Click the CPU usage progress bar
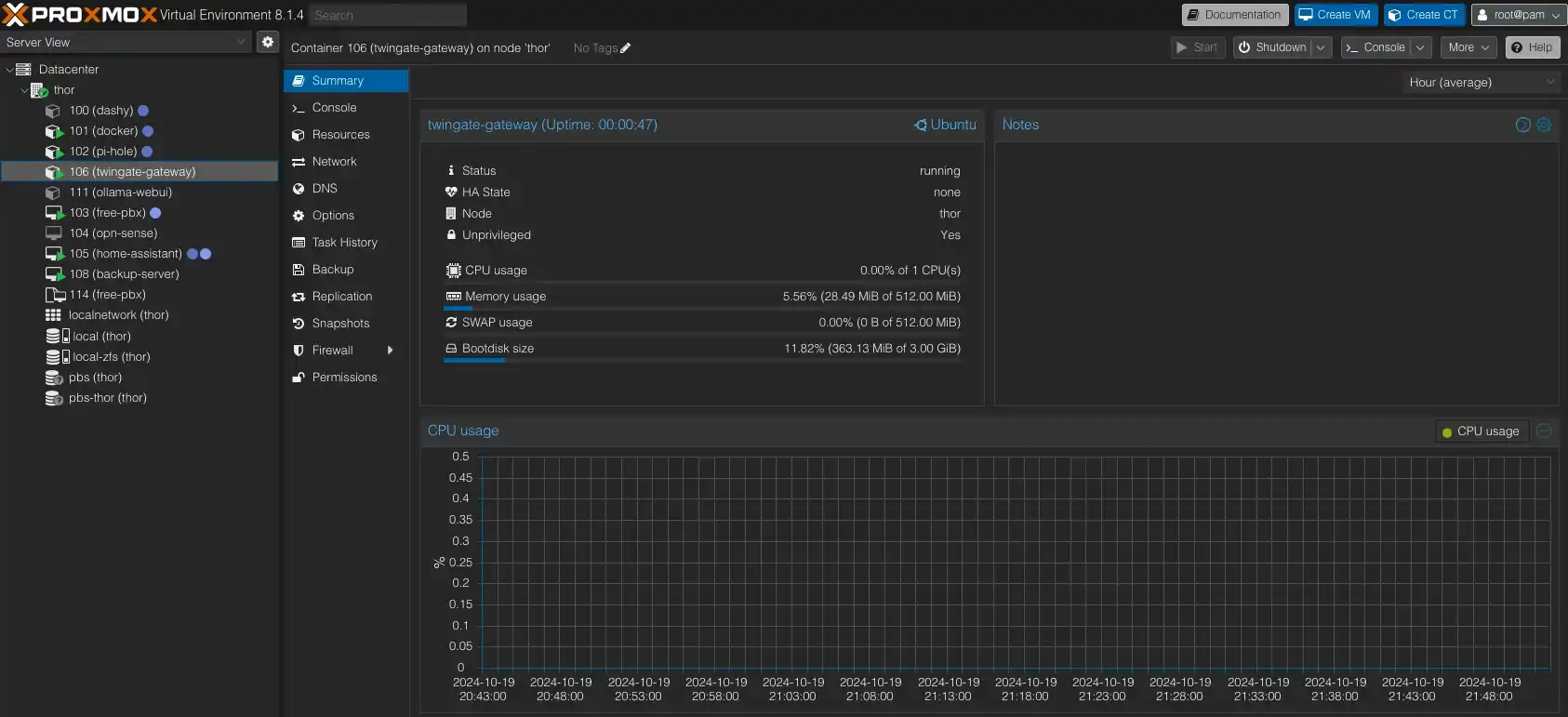 pos(703,282)
